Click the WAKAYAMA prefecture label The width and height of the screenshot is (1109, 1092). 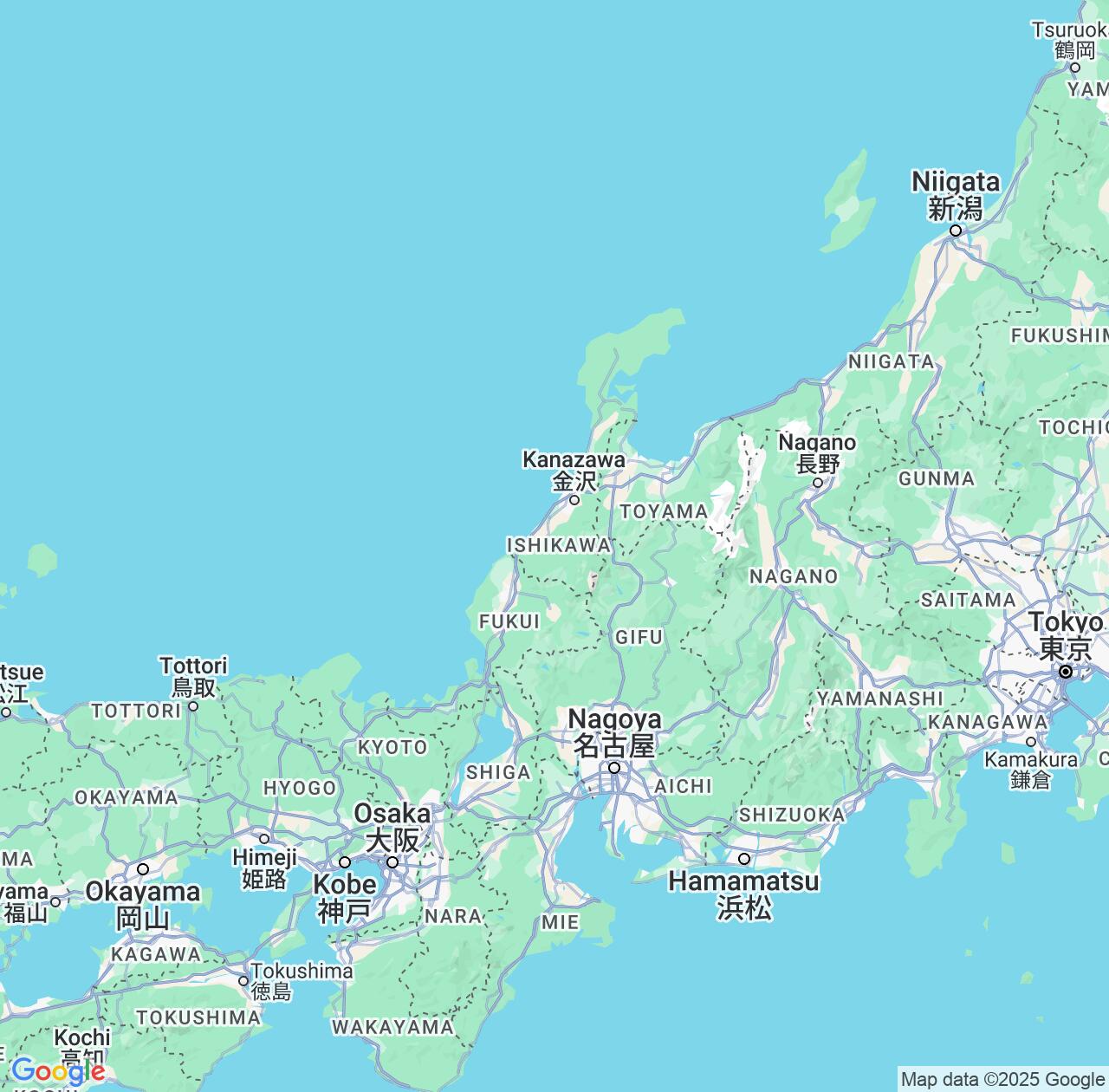pyautogui.click(x=394, y=1026)
